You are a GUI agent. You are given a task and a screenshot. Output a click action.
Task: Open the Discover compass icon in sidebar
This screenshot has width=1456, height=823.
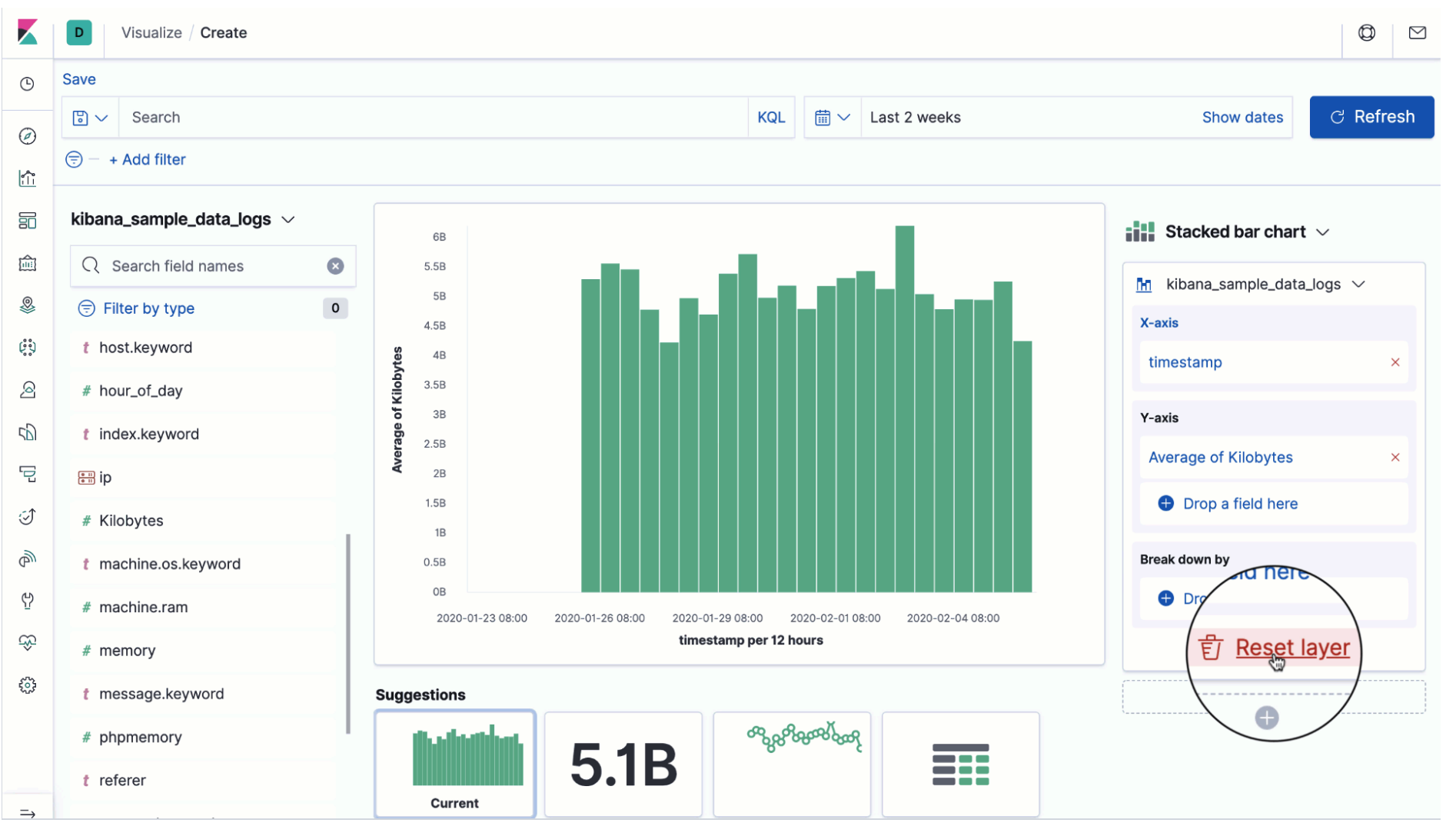(x=28, y=136)
